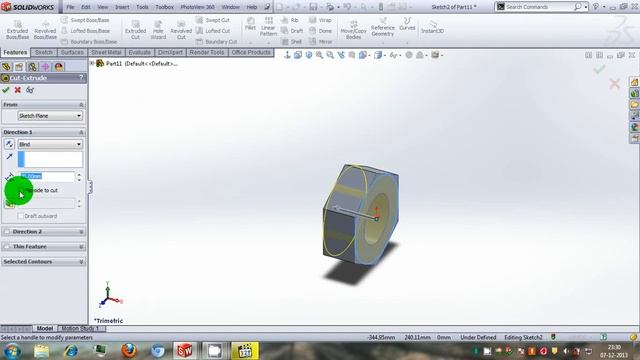Decrease depth with the down spinner arrow

coord(79,179)
